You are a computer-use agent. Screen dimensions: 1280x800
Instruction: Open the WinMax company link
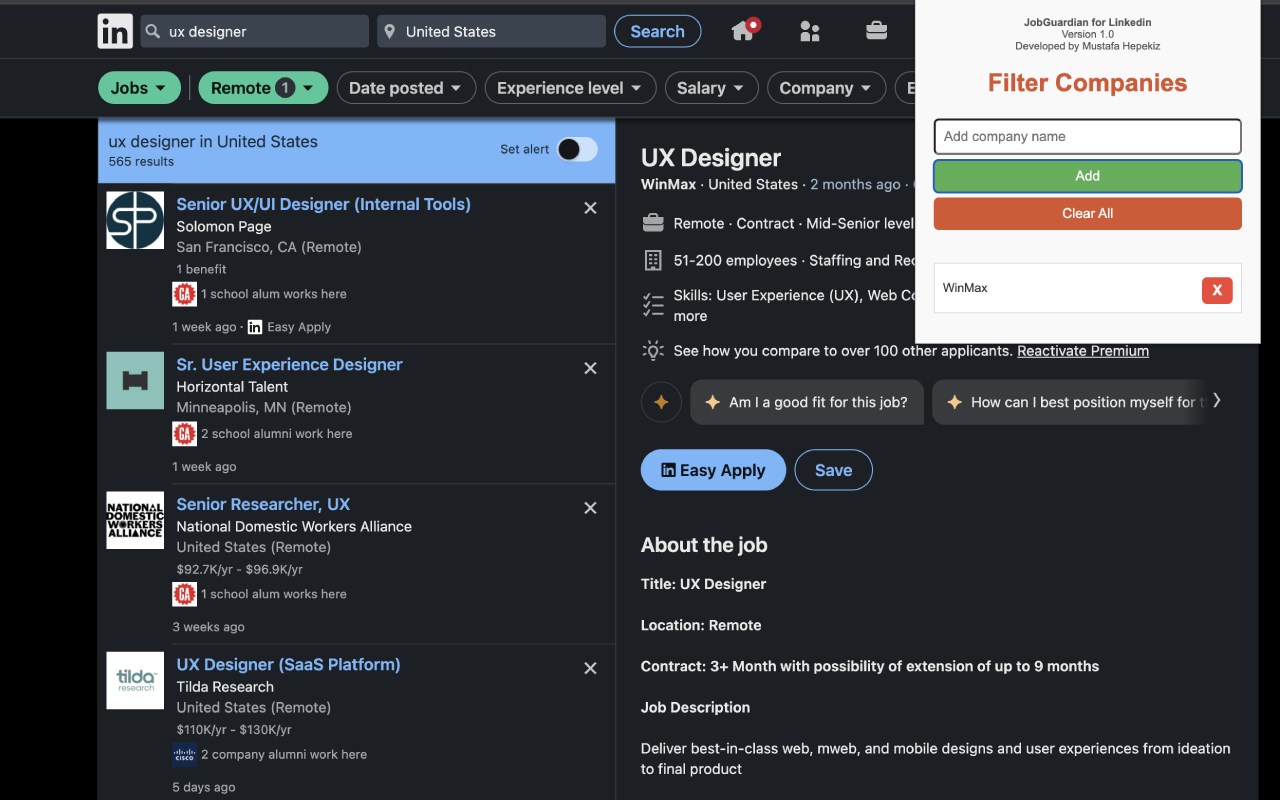coord(668,184)
